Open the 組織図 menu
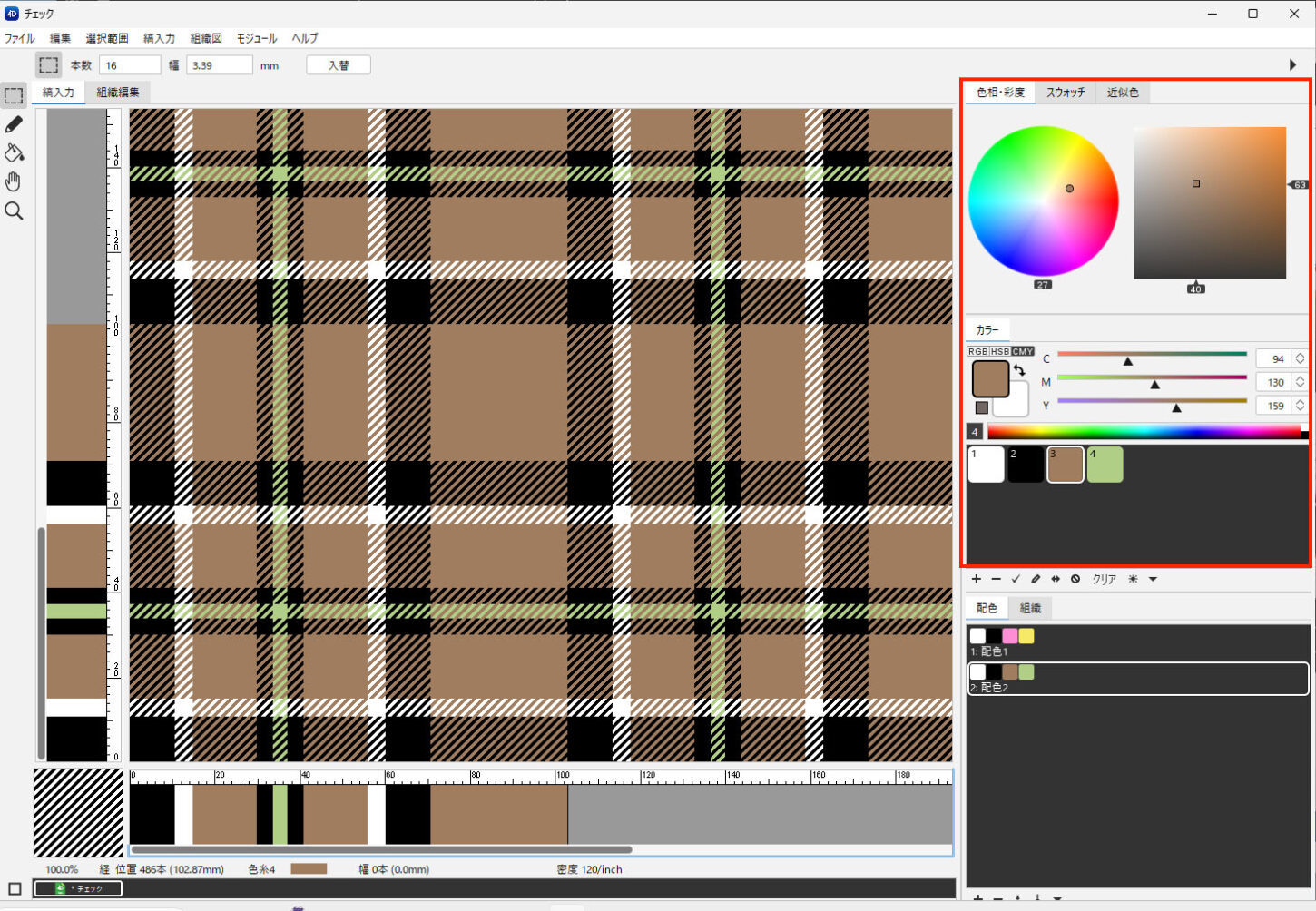The image size is (1316, 911). 206,38
